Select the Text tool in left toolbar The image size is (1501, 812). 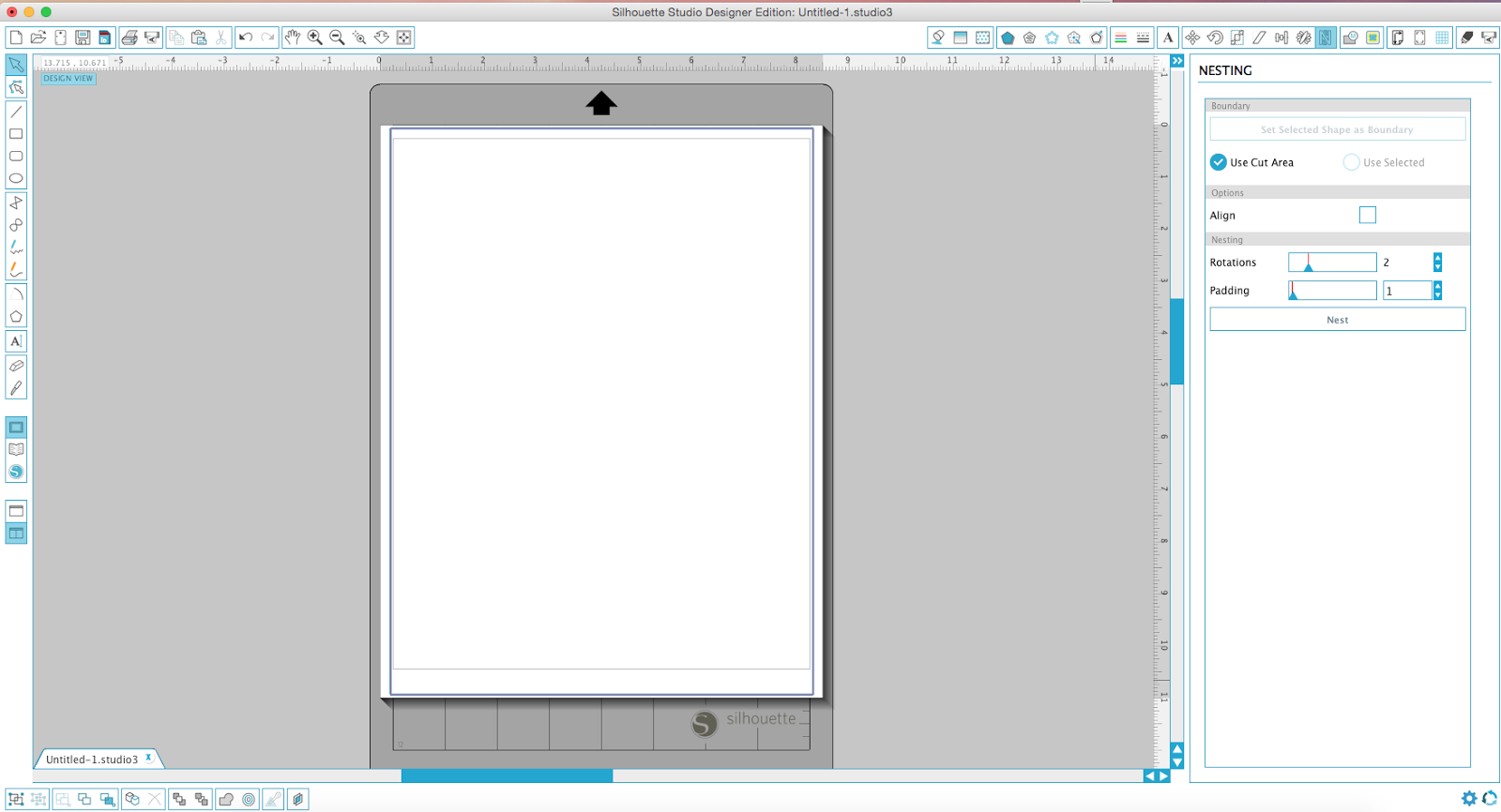tap(16, 341)
